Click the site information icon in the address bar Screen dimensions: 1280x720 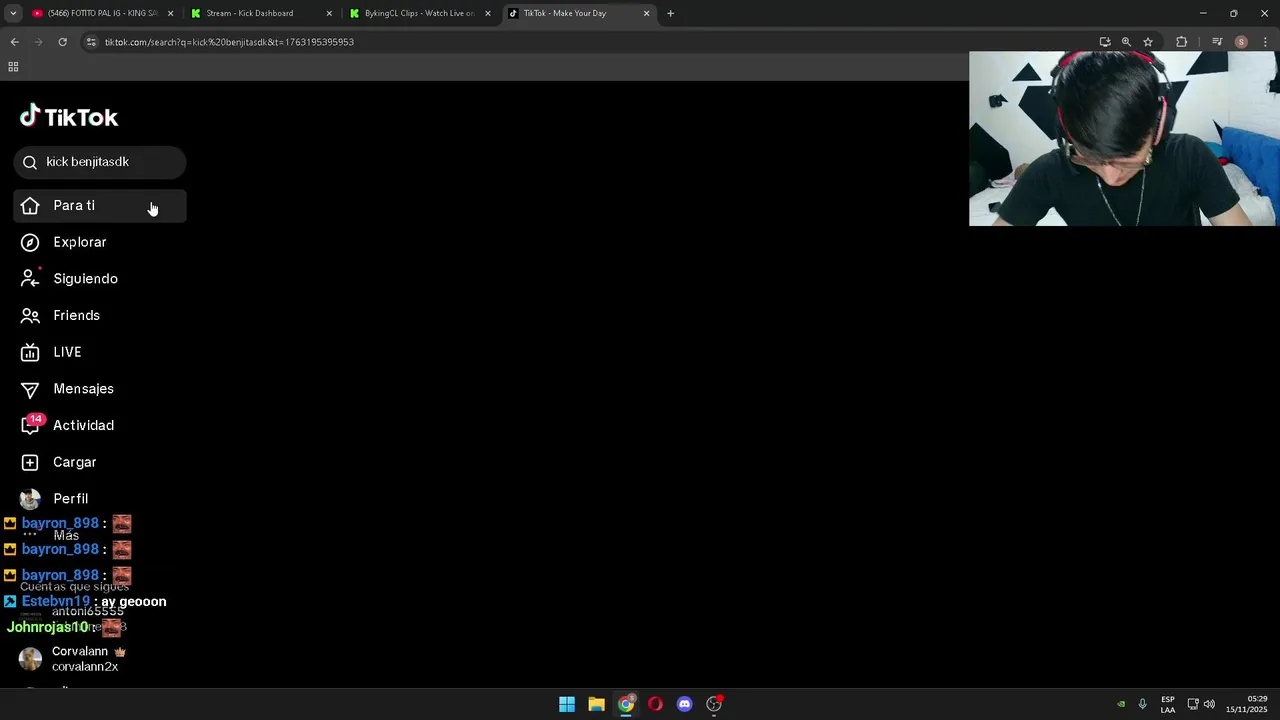pos(91,42)
